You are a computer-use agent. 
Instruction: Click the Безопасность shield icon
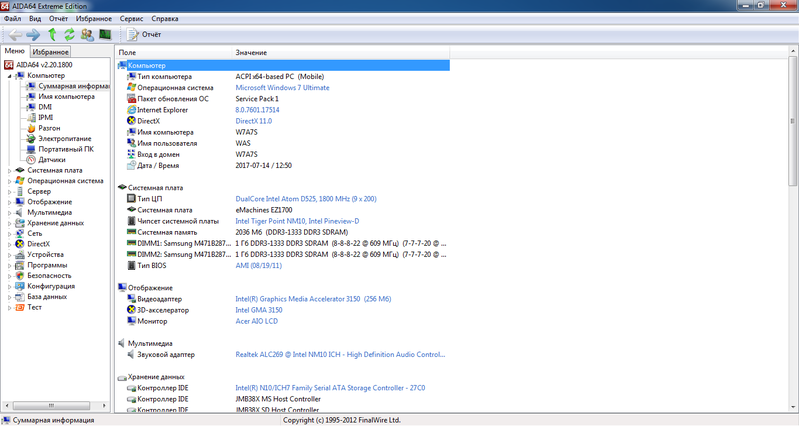pos(20,276)
